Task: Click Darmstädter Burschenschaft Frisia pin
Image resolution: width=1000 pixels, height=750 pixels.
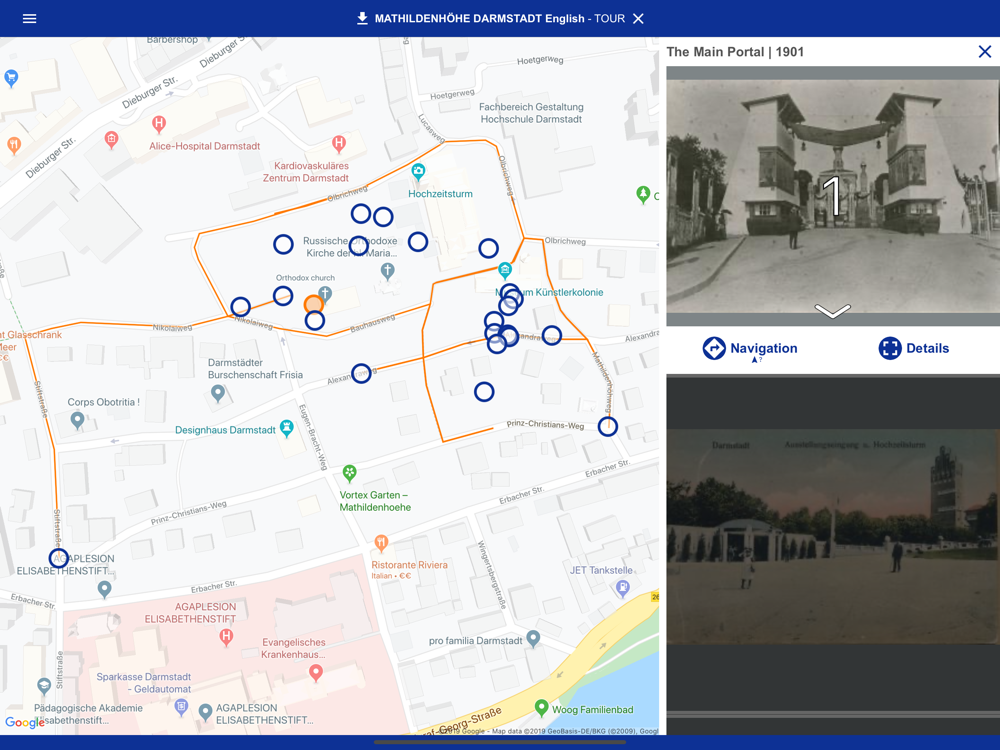Action: tap(217, 393)
